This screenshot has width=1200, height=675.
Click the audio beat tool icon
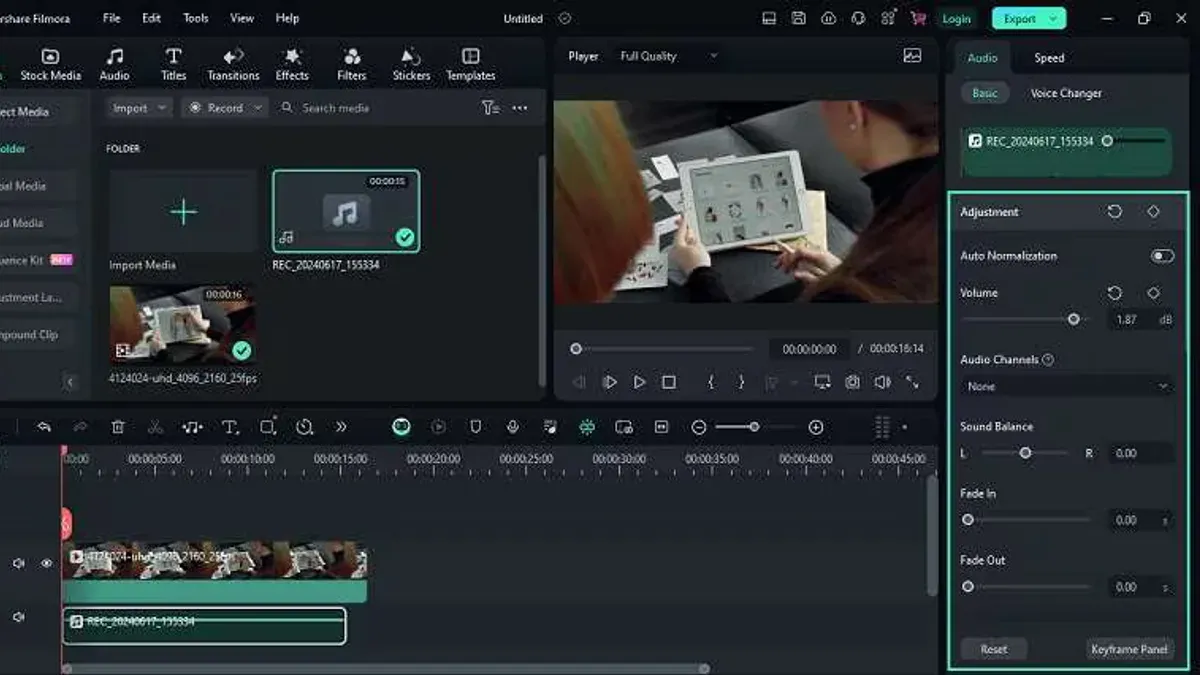coord(192,427)
